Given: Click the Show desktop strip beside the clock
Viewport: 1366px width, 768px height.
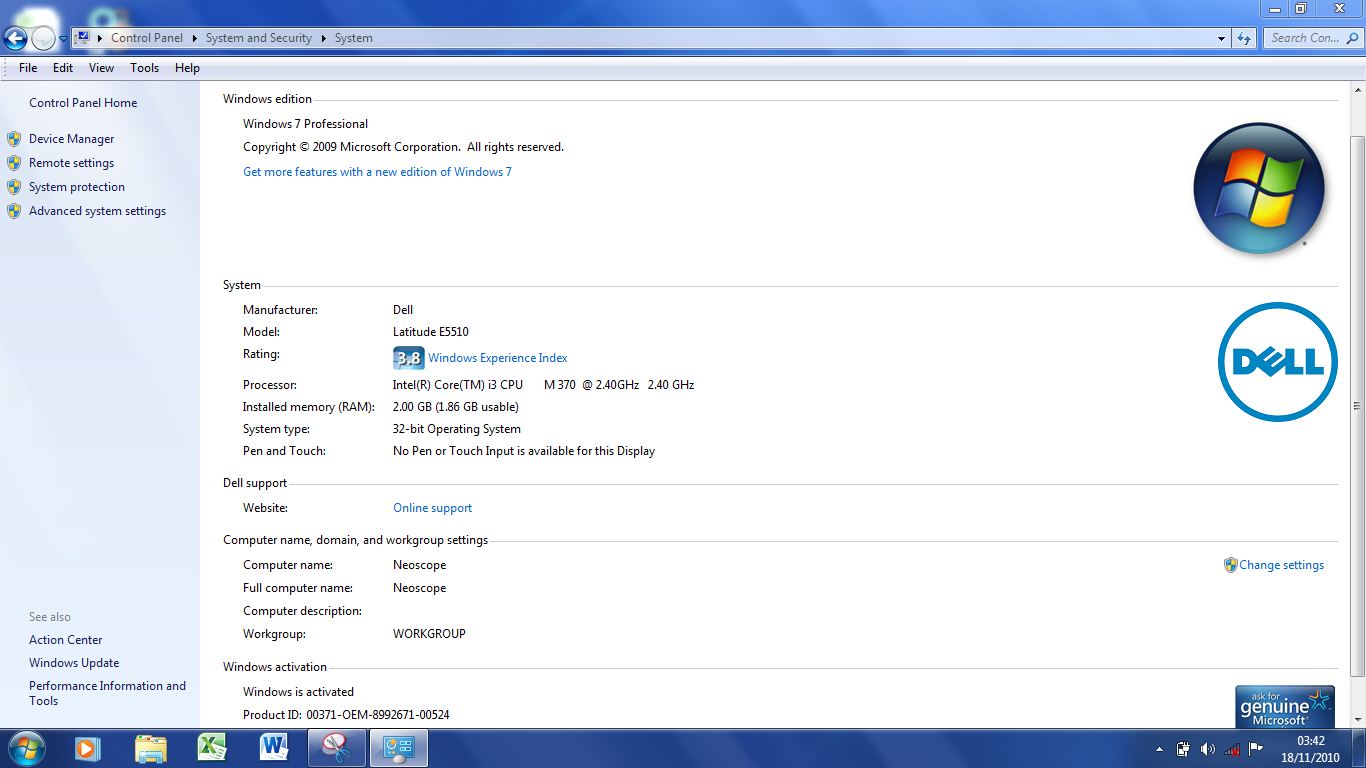Looking at the screenshot, I should (1359, 748).
